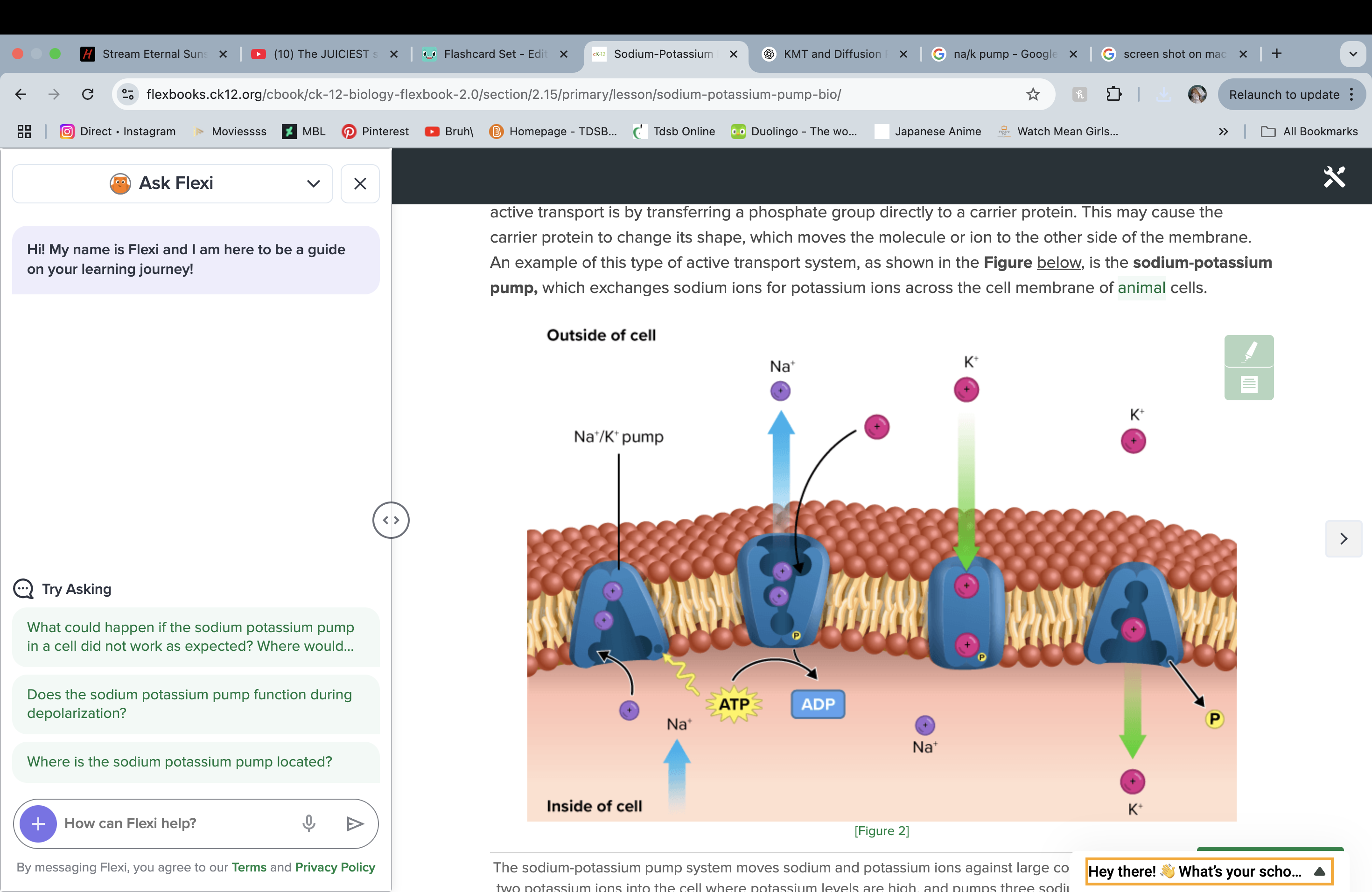The image size is (1372, 892).
Task: Close the Sodium-Potassium tab
Action: click(733, 54)
